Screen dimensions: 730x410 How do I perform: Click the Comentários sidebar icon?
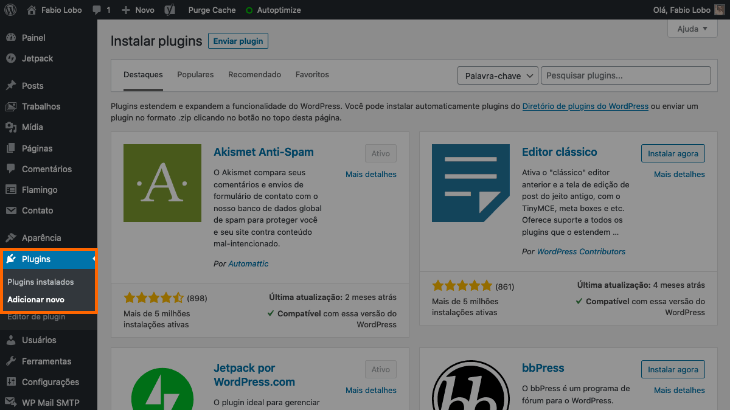[x=11, y=169]
